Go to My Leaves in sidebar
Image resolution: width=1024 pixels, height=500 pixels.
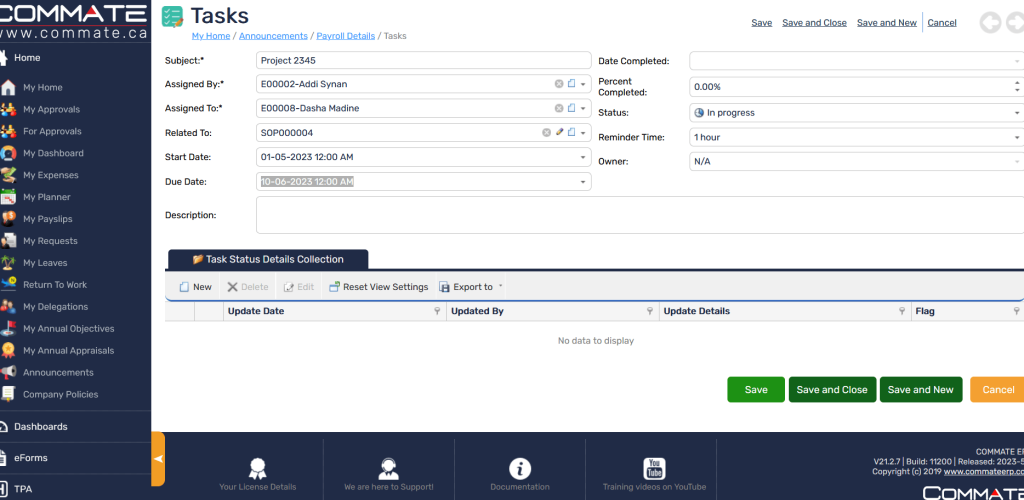(45, 263)
